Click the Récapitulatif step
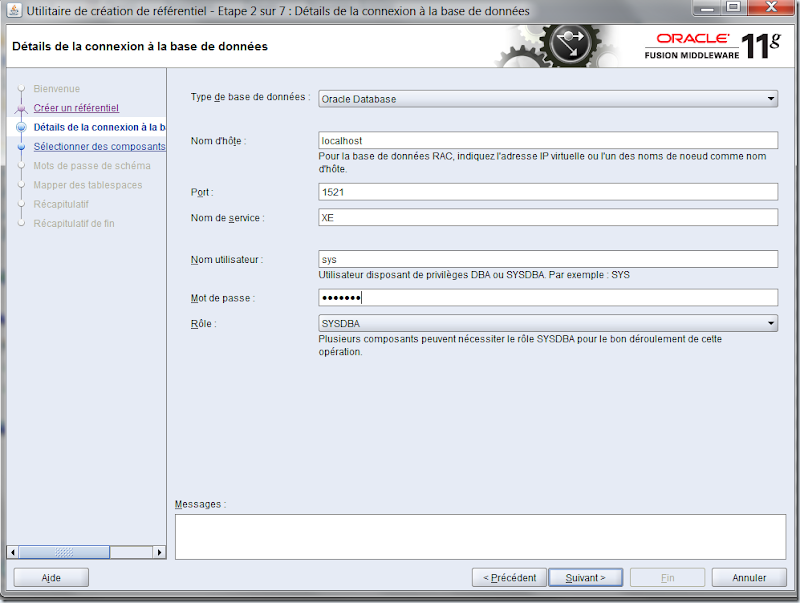 click(x=61, y=204)
